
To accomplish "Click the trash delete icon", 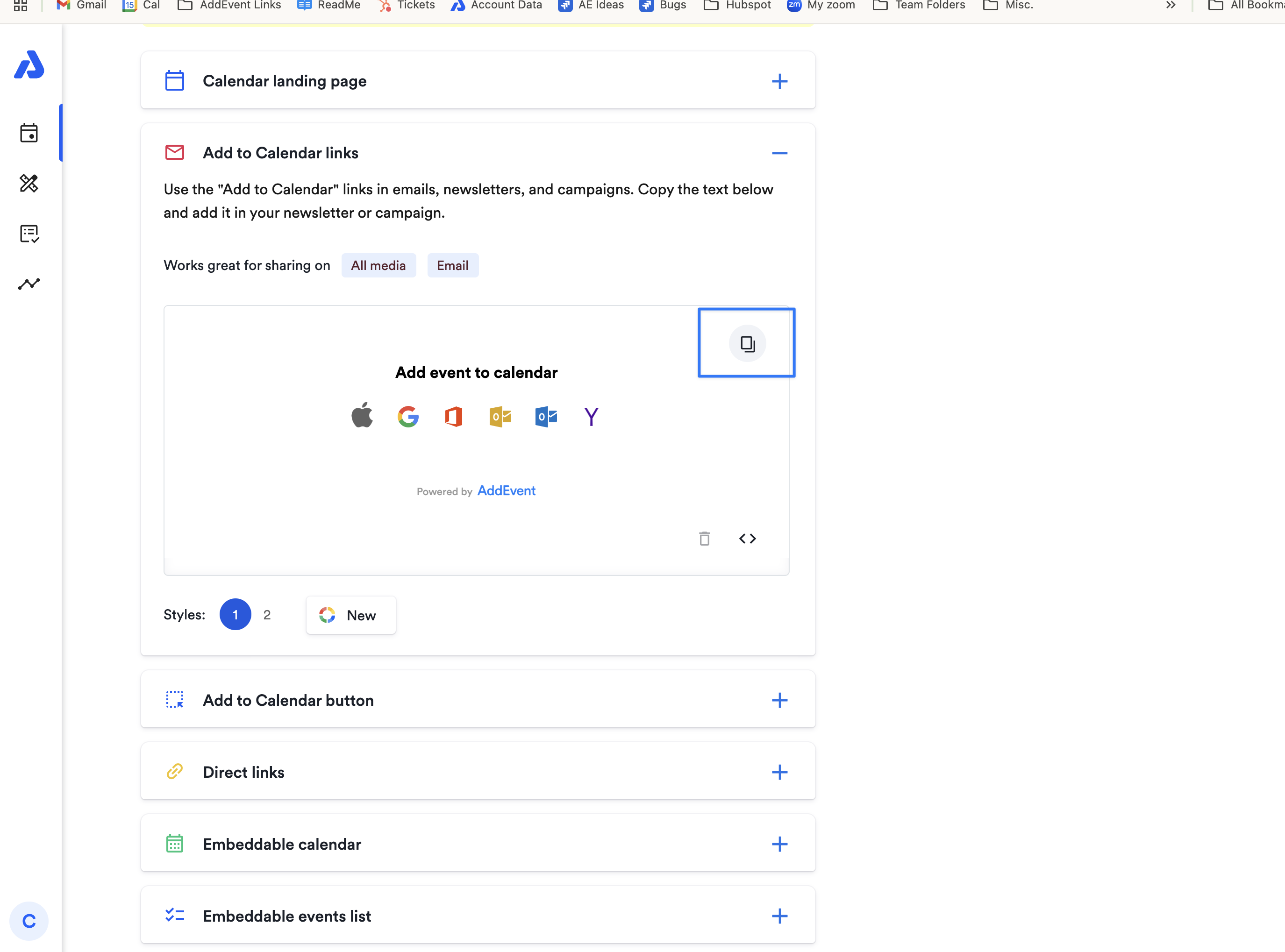I will point(704,538).
